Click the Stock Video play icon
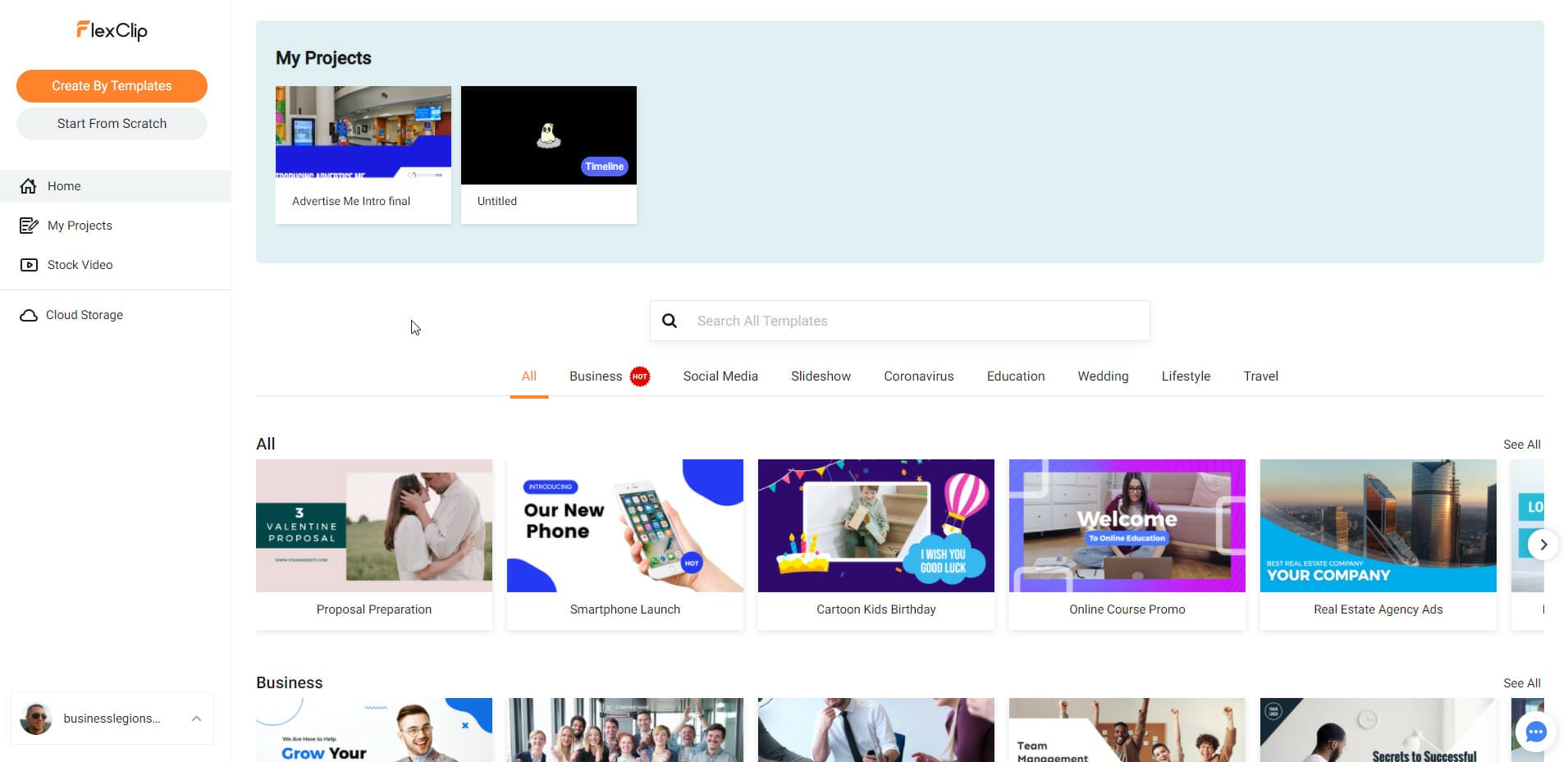Screen dimensions: 1568x762 click(x=29, y=265)
